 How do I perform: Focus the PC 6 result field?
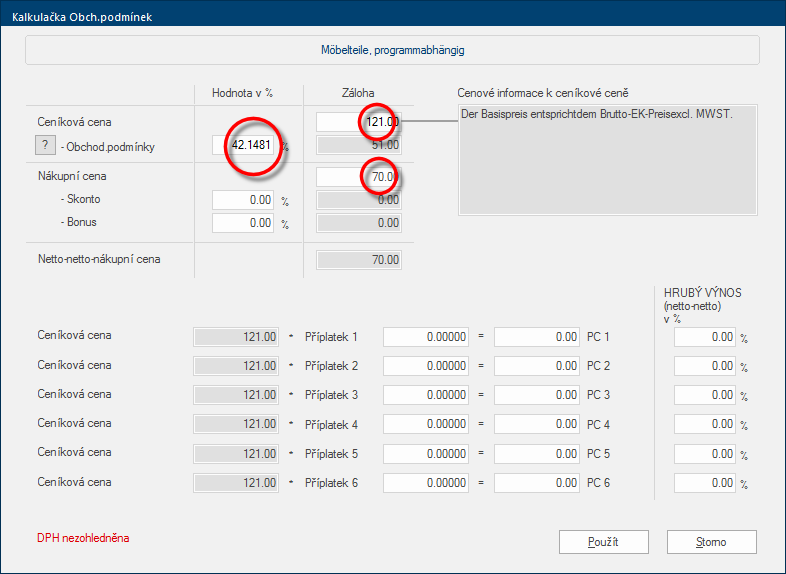537,483
